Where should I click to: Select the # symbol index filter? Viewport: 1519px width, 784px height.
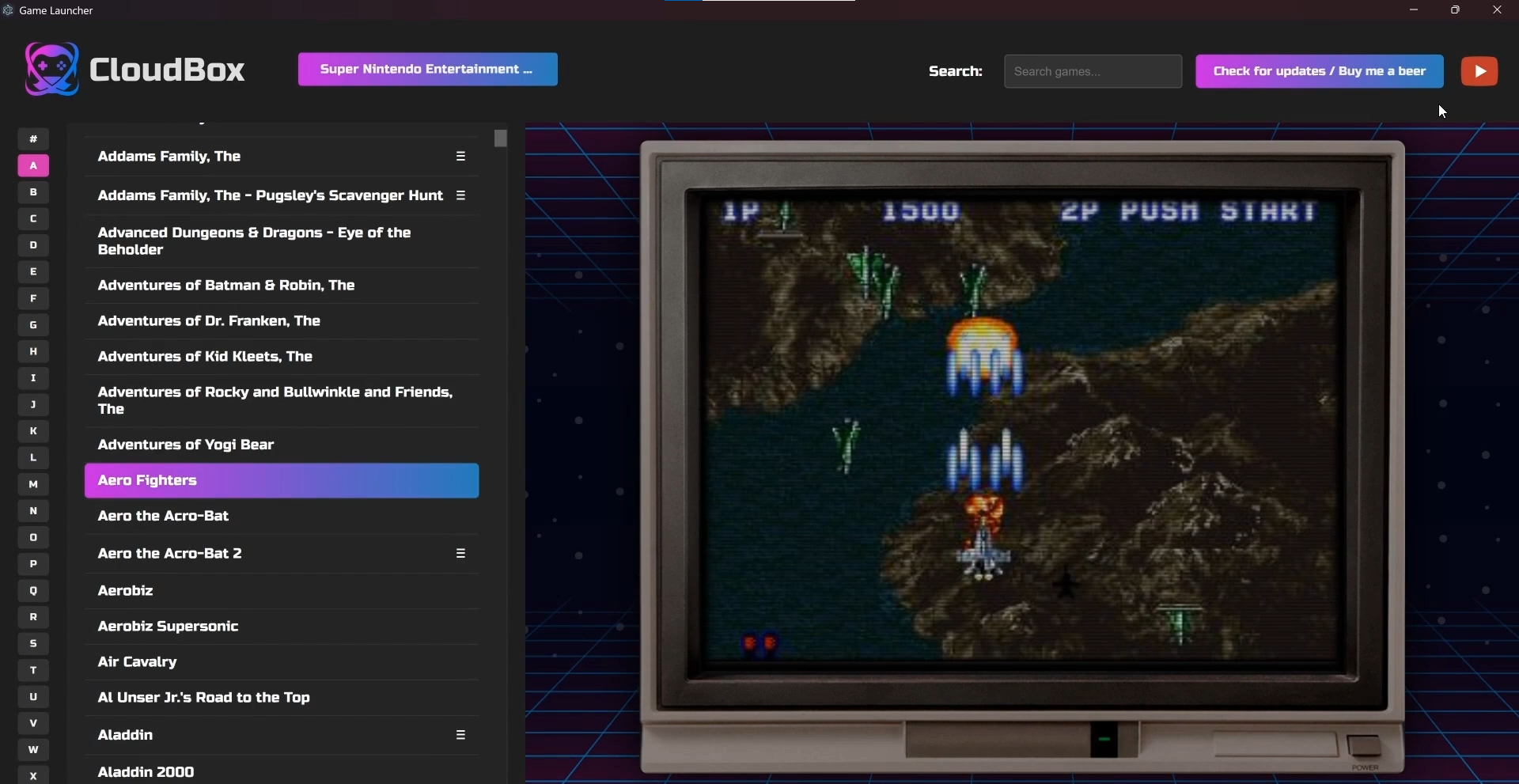(x=33, y=139)
